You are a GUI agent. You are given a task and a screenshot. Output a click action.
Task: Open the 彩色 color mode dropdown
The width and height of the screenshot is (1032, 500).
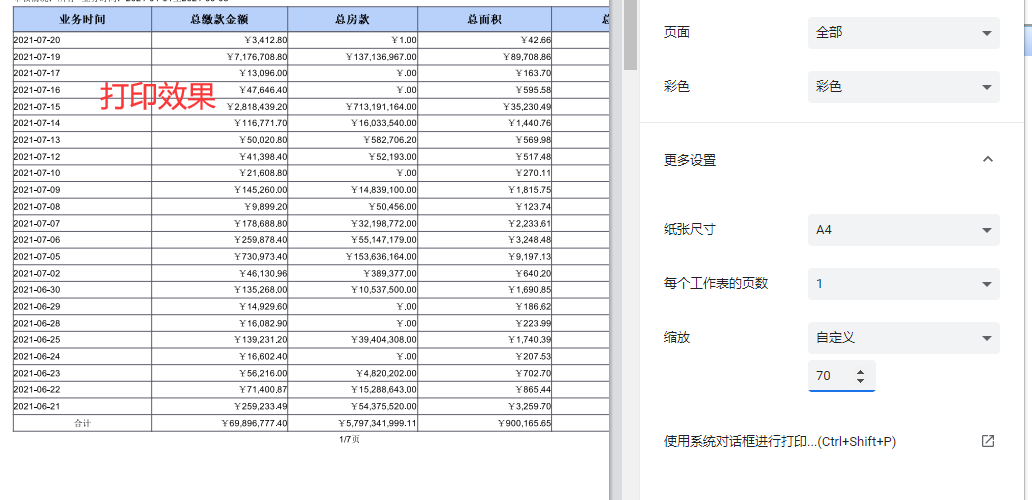point(904,87)
